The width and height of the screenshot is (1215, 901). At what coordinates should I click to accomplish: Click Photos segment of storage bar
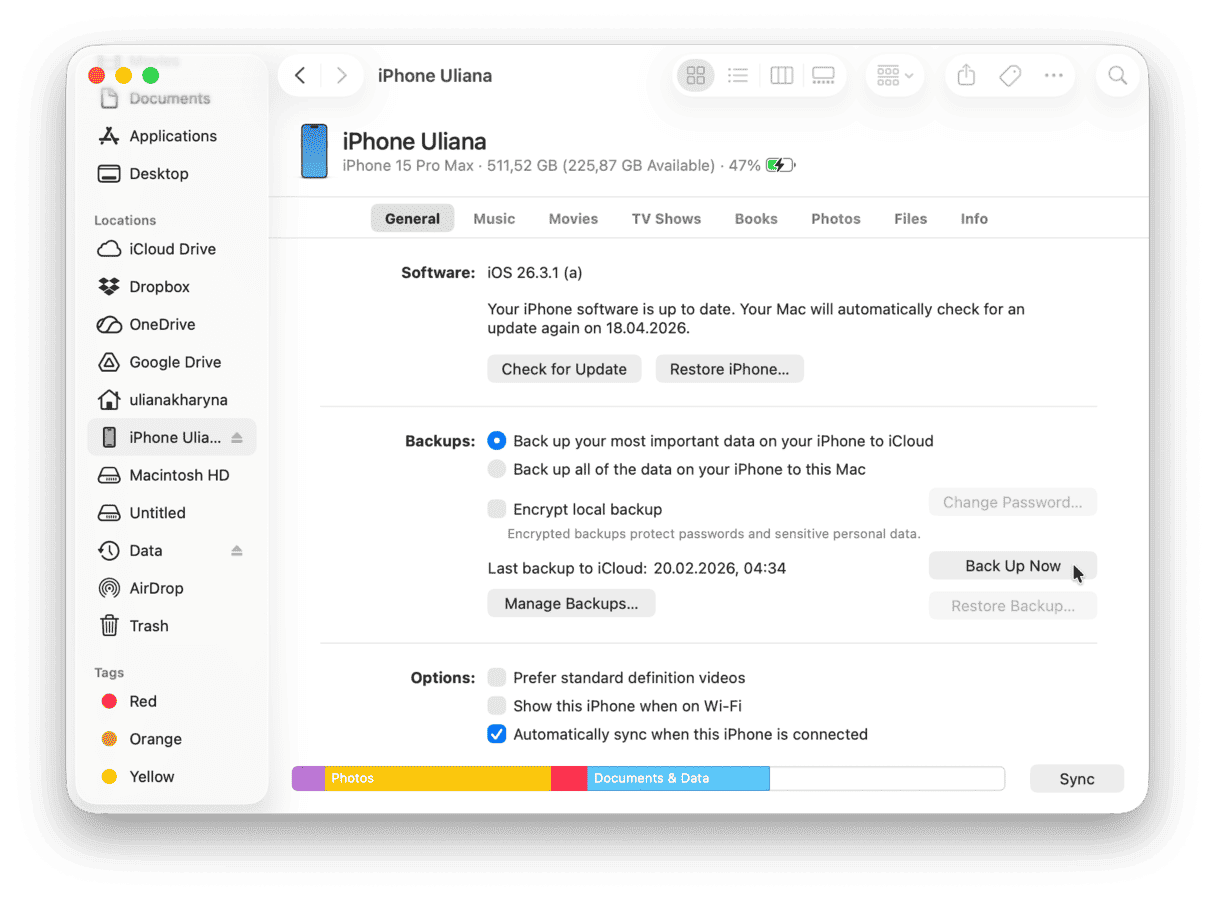tap(438, 779)
